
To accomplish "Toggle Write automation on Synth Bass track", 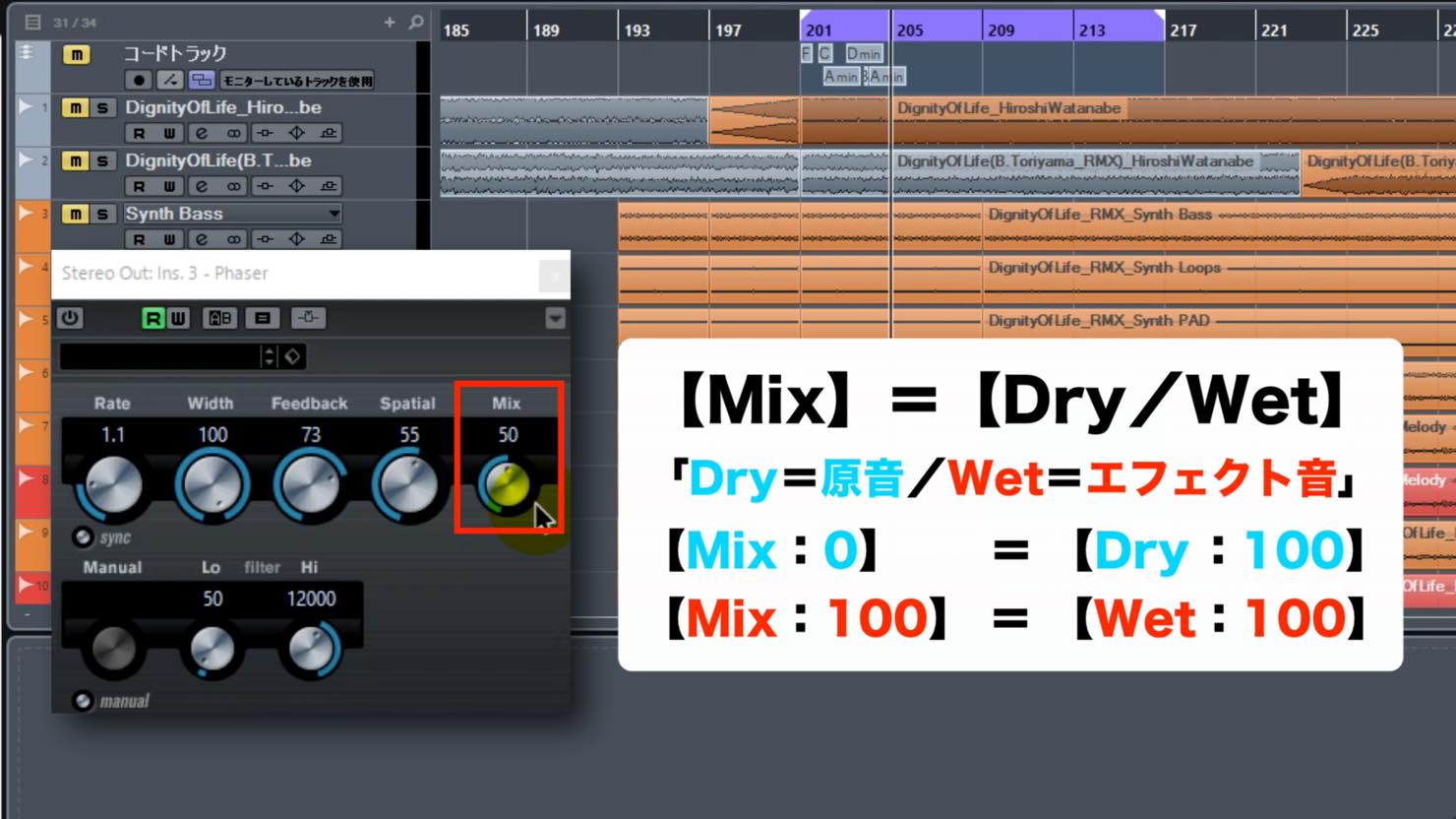I will 170,239.
